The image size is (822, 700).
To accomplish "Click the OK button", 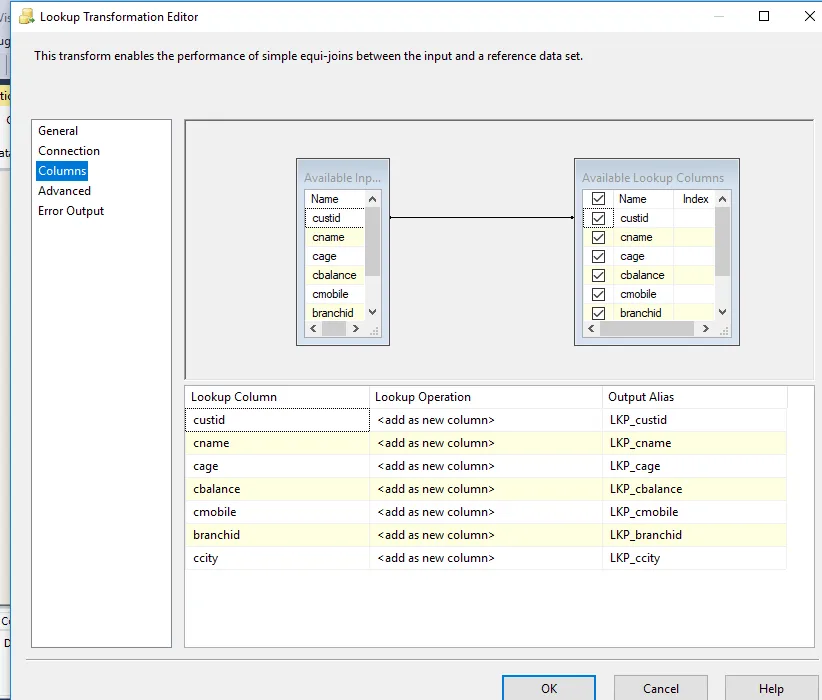I will (549, 688).
